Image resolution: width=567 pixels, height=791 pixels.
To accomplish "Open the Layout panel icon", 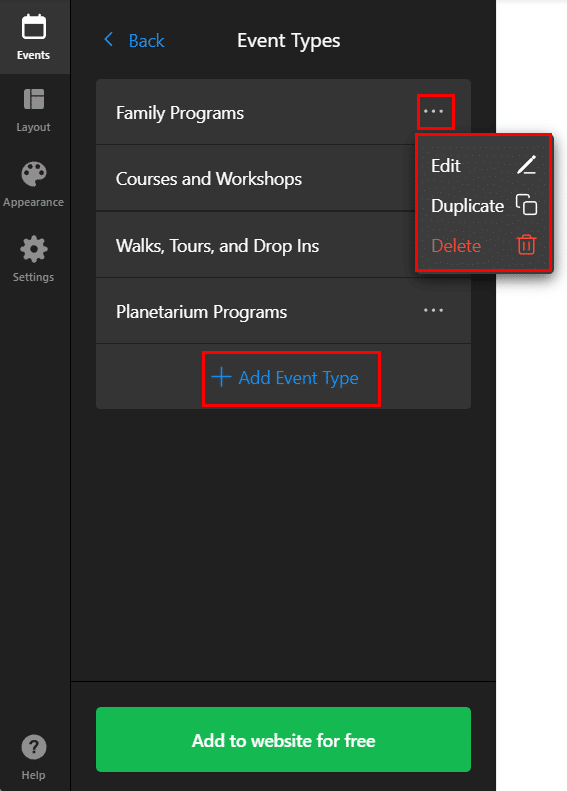I will (x=34, y=99).
